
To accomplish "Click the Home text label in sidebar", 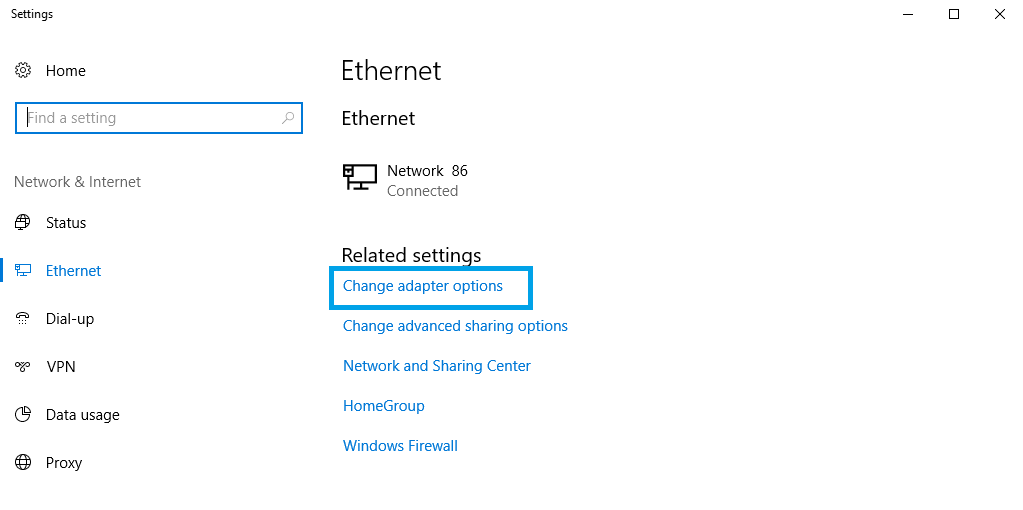I will [66, 71].
